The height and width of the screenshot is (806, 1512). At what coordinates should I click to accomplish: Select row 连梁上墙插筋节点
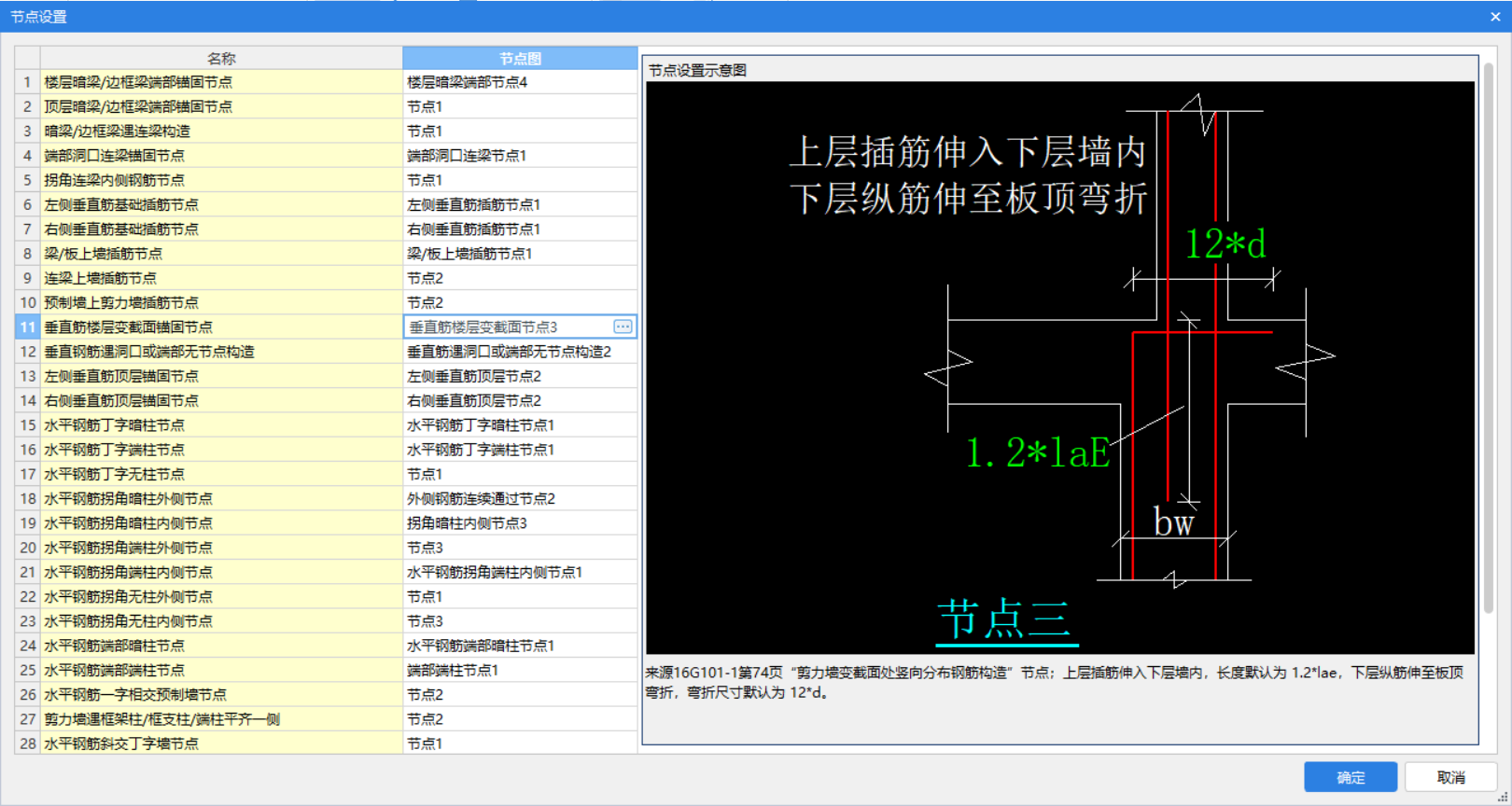coord(221,278)
